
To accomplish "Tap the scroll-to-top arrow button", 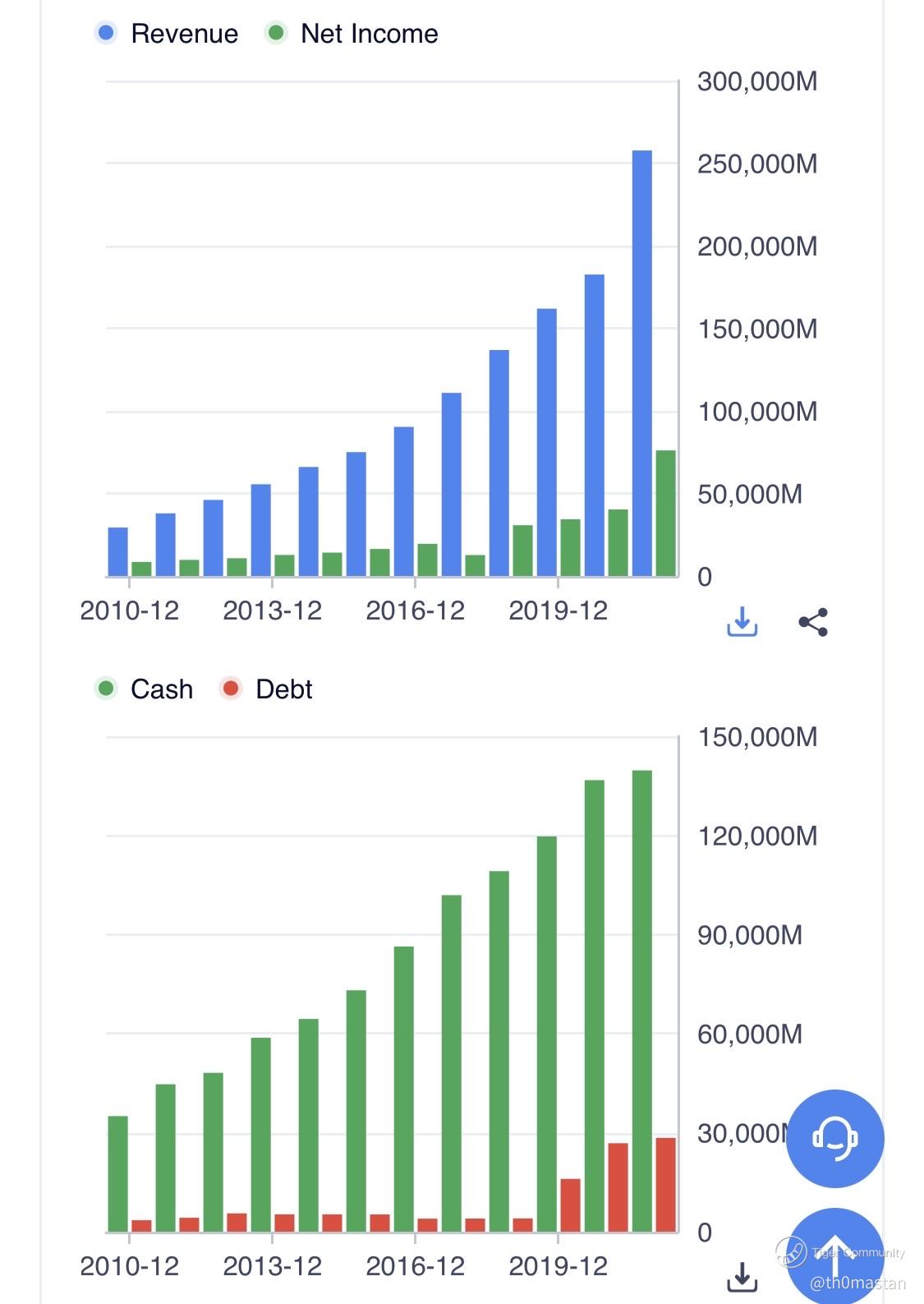I will pyautogui.click(x=834, y=1253).
